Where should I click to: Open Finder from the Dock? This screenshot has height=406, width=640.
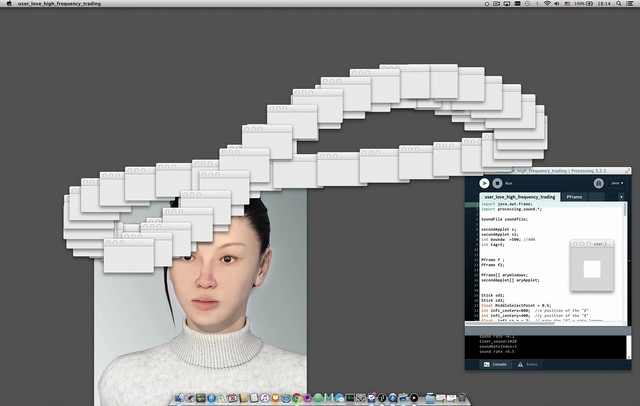(x=181, y=396)
